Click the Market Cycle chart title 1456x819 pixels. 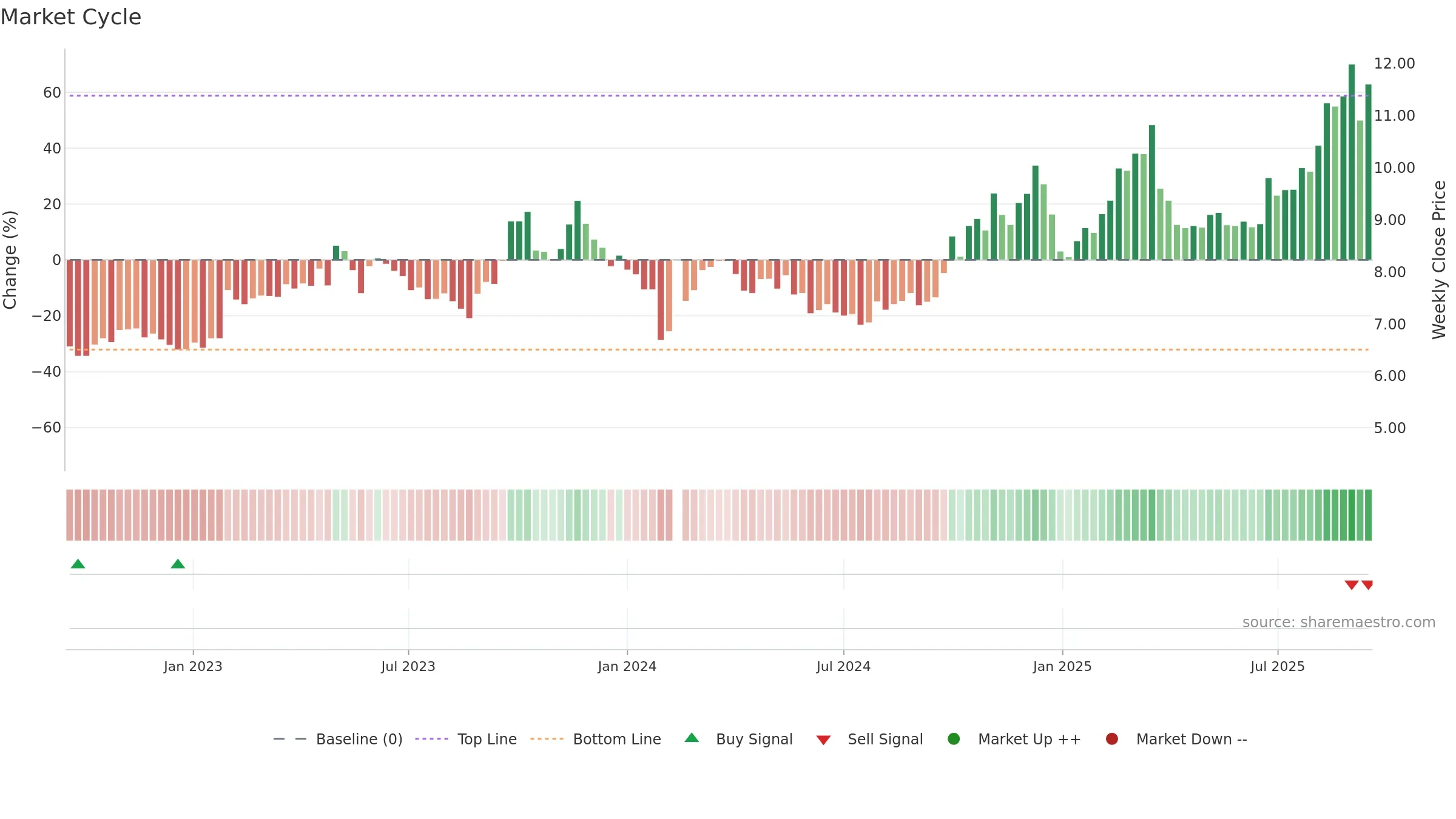coord(71,17)
